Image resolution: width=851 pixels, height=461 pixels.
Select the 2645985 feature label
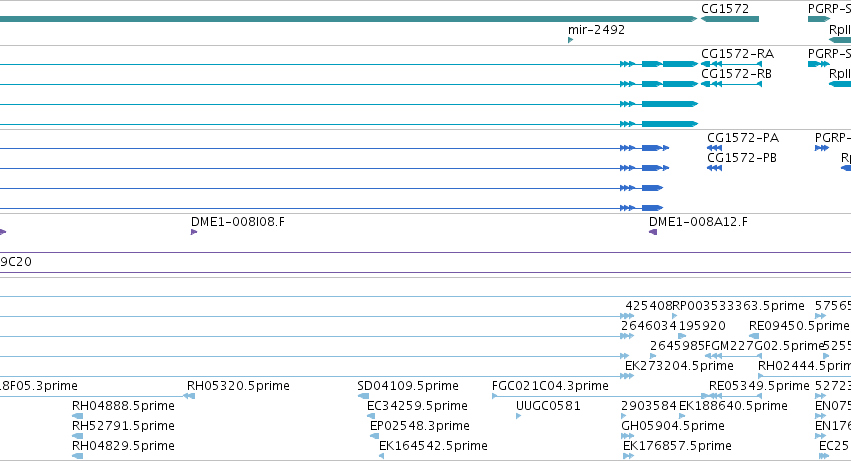pyautogui.click(x=677, y=346)
